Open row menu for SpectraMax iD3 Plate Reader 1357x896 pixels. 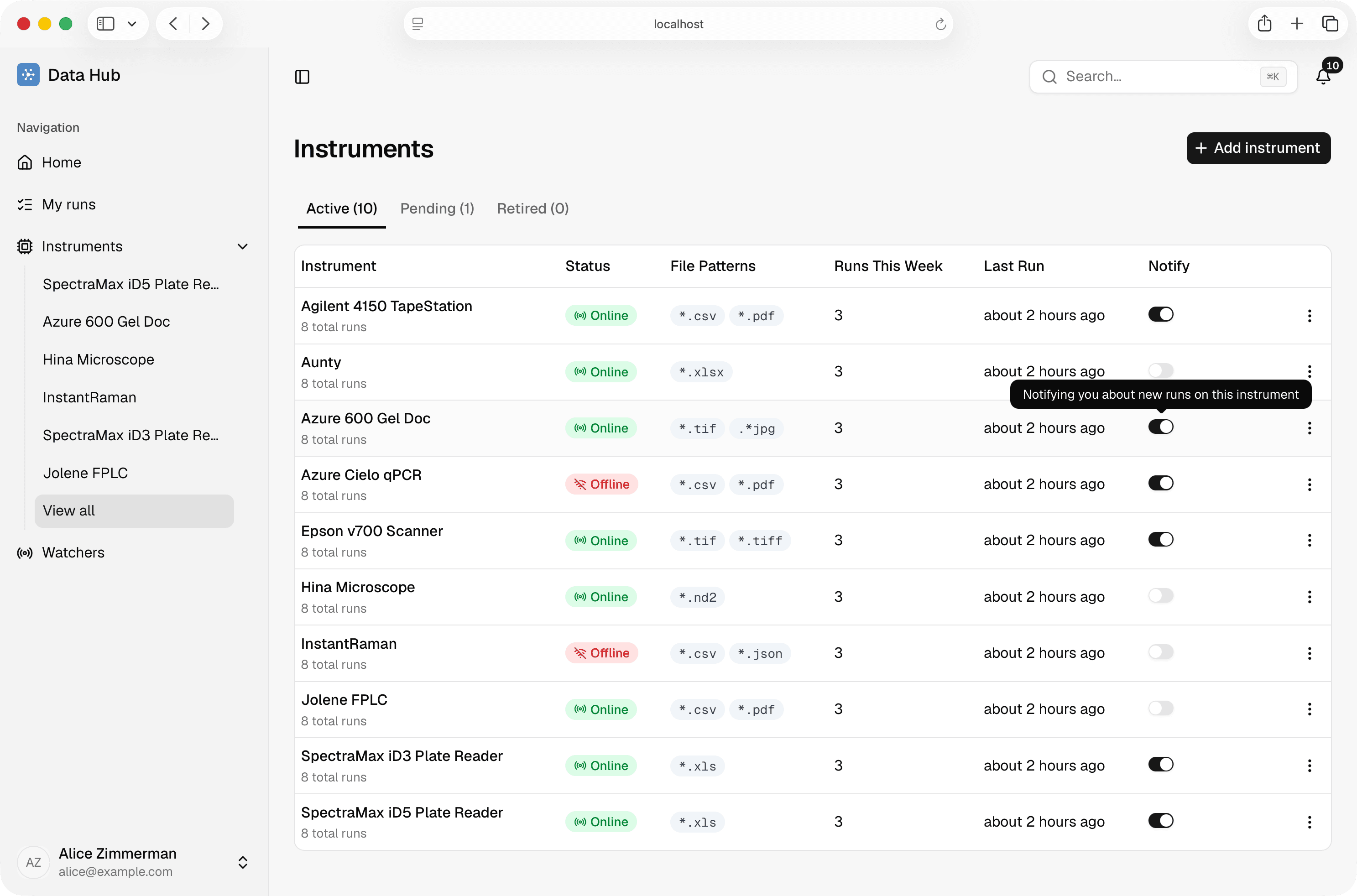[x=1310, y=766]
